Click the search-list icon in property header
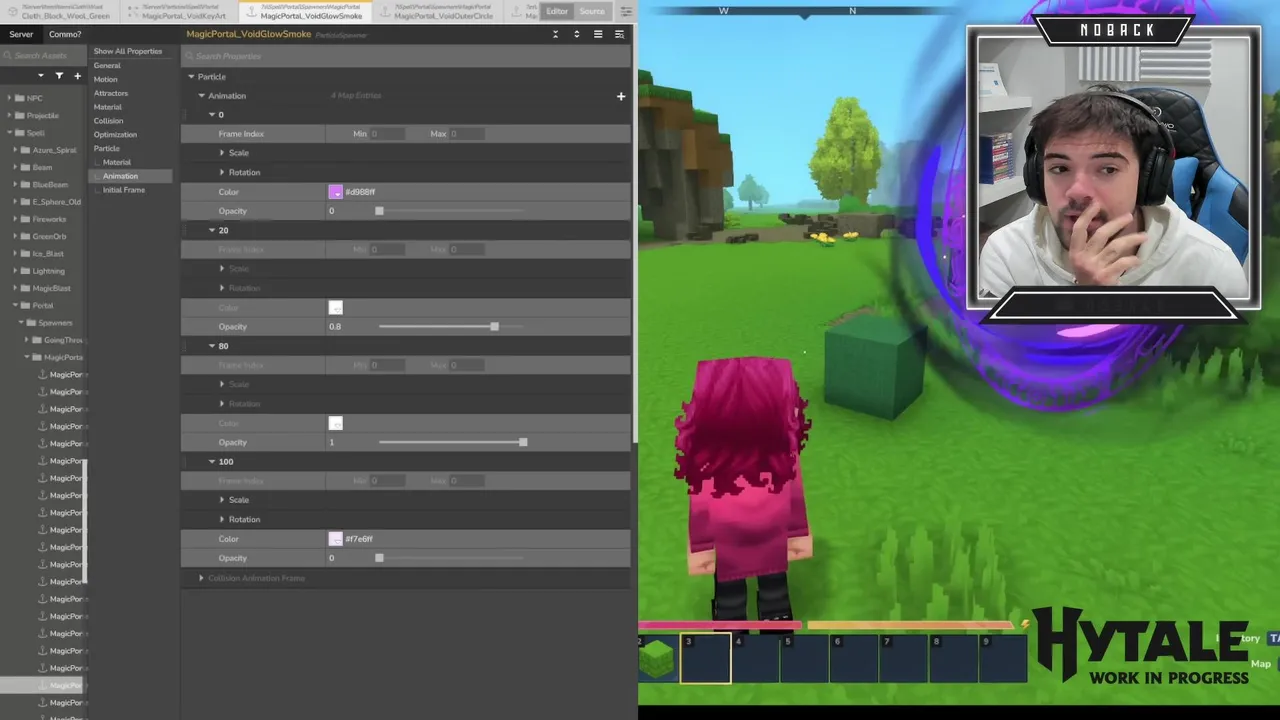Viewport: 1280px width, 720px height. click(x=619, y=34)
